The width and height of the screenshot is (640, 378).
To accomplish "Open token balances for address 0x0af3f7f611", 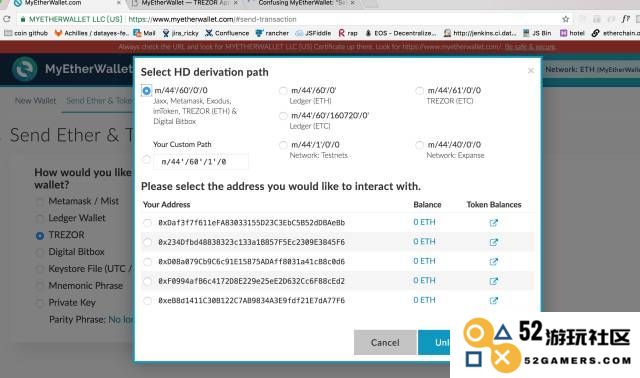I will coord(493,223).
